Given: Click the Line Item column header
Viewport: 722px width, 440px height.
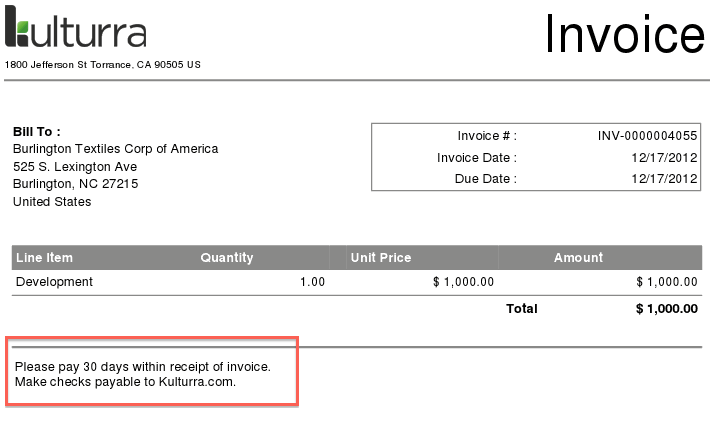Looking at the screenshot, I should coord(45,258).
